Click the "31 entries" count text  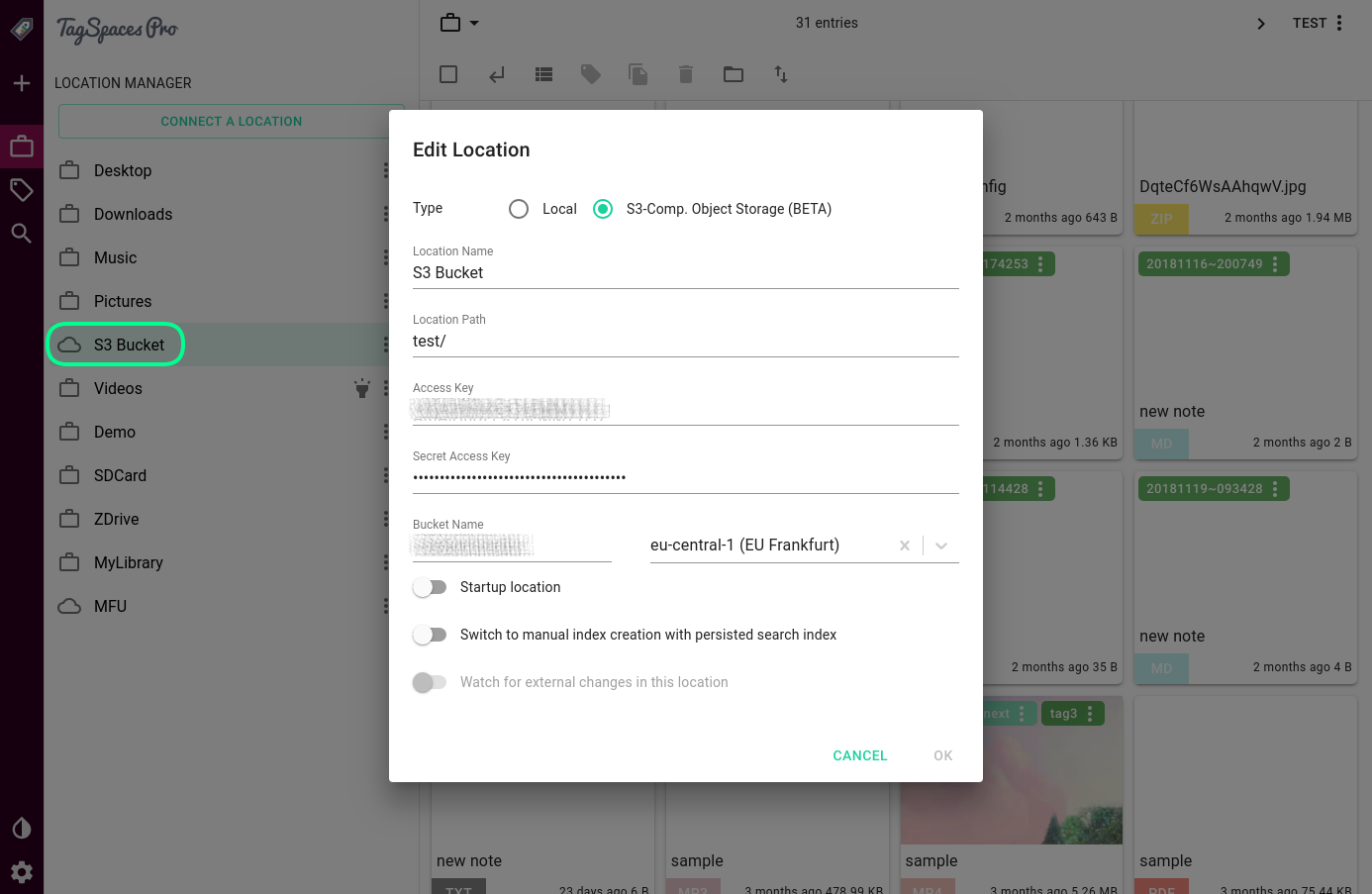point(827,23)
